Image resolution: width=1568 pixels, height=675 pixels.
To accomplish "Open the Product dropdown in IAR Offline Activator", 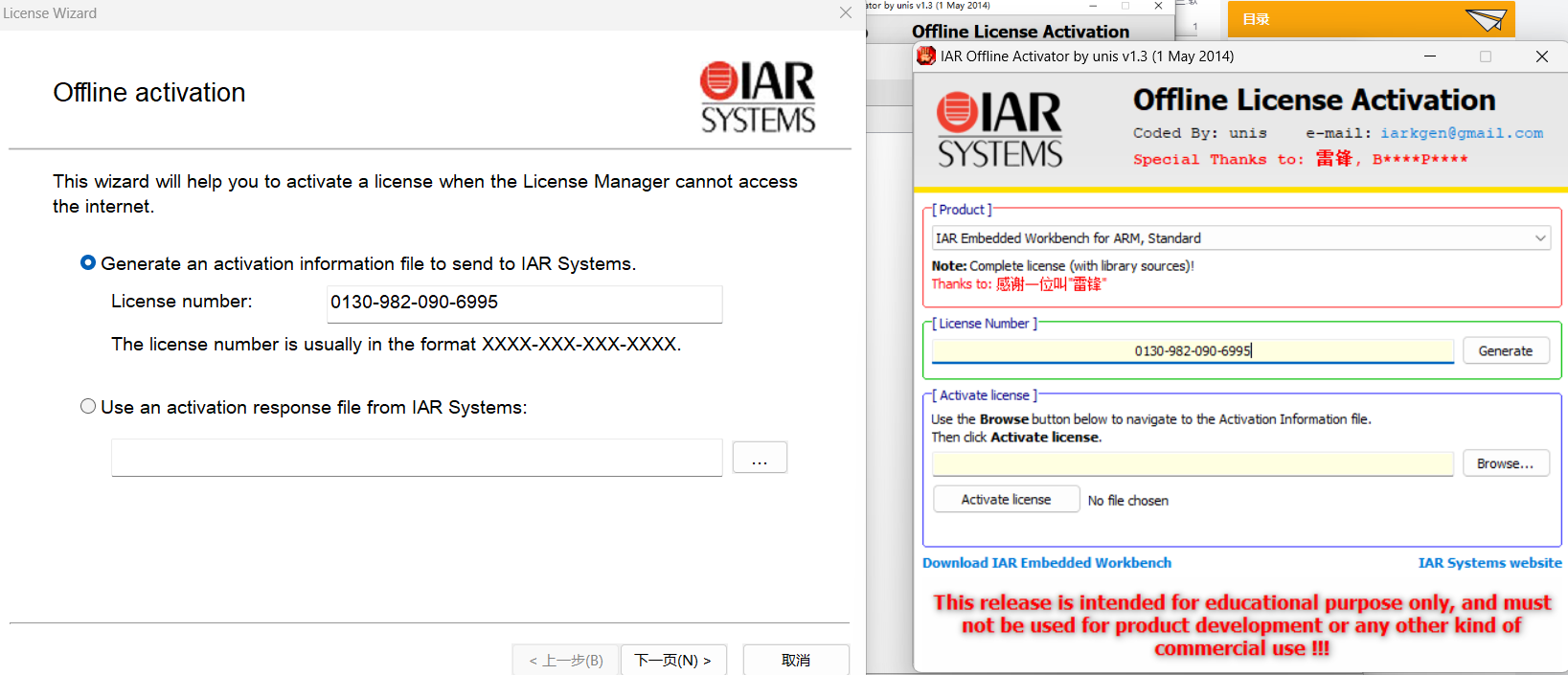I will [x=1241, y=238].
